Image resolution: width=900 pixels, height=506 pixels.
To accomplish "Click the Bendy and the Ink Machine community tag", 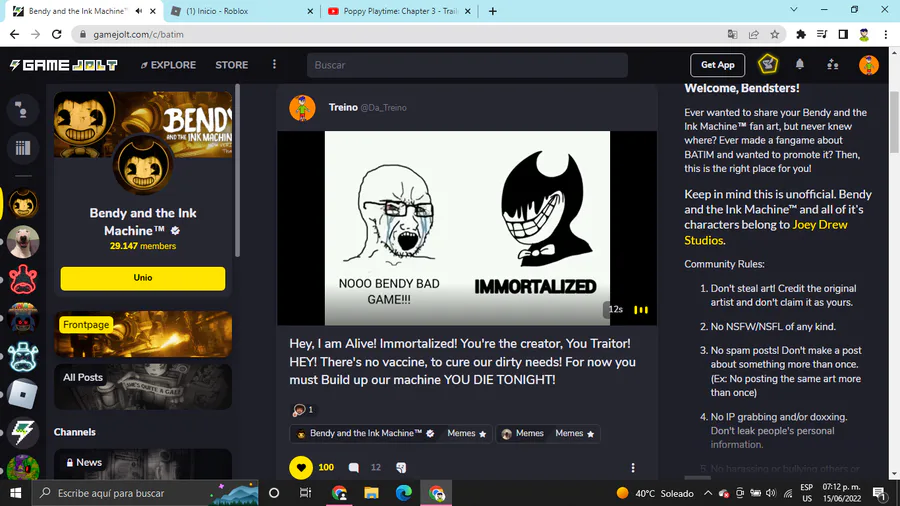I will point(366,433).
